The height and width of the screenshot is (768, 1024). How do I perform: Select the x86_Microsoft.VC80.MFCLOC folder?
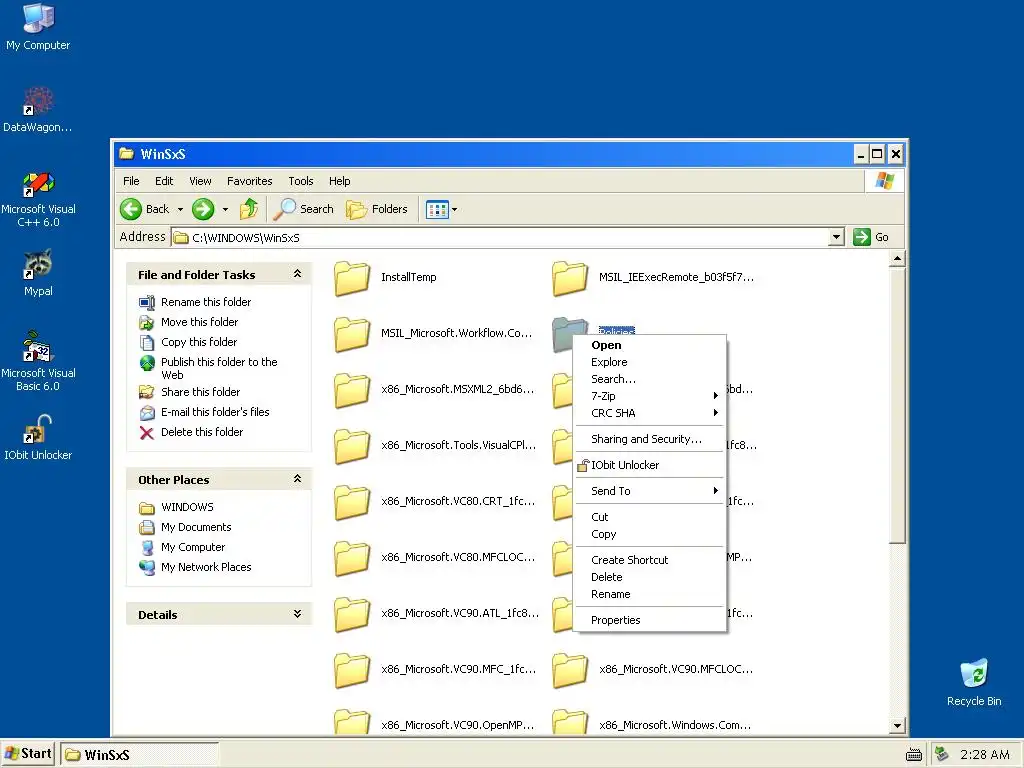(x=435, y=558)
